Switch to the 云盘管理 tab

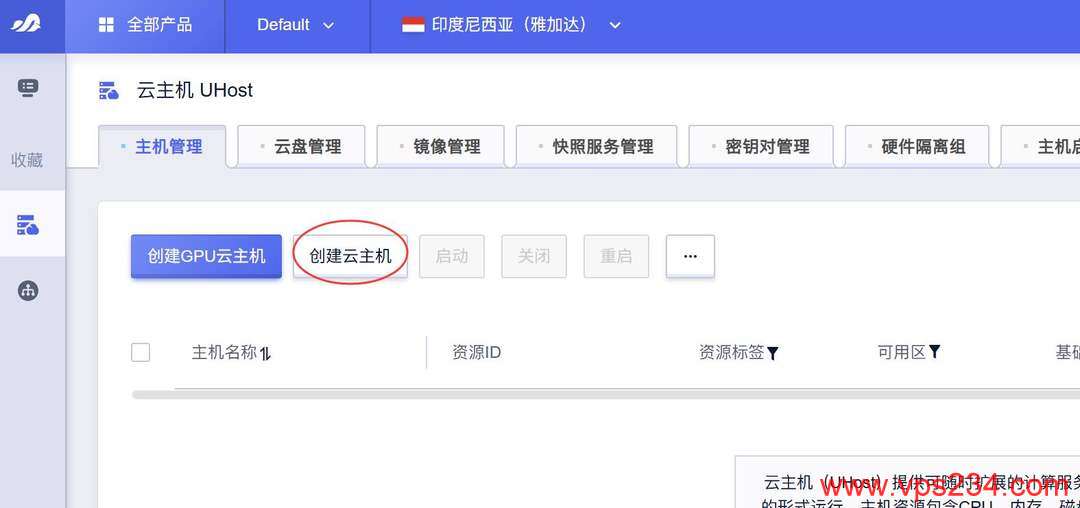[307, 147]
